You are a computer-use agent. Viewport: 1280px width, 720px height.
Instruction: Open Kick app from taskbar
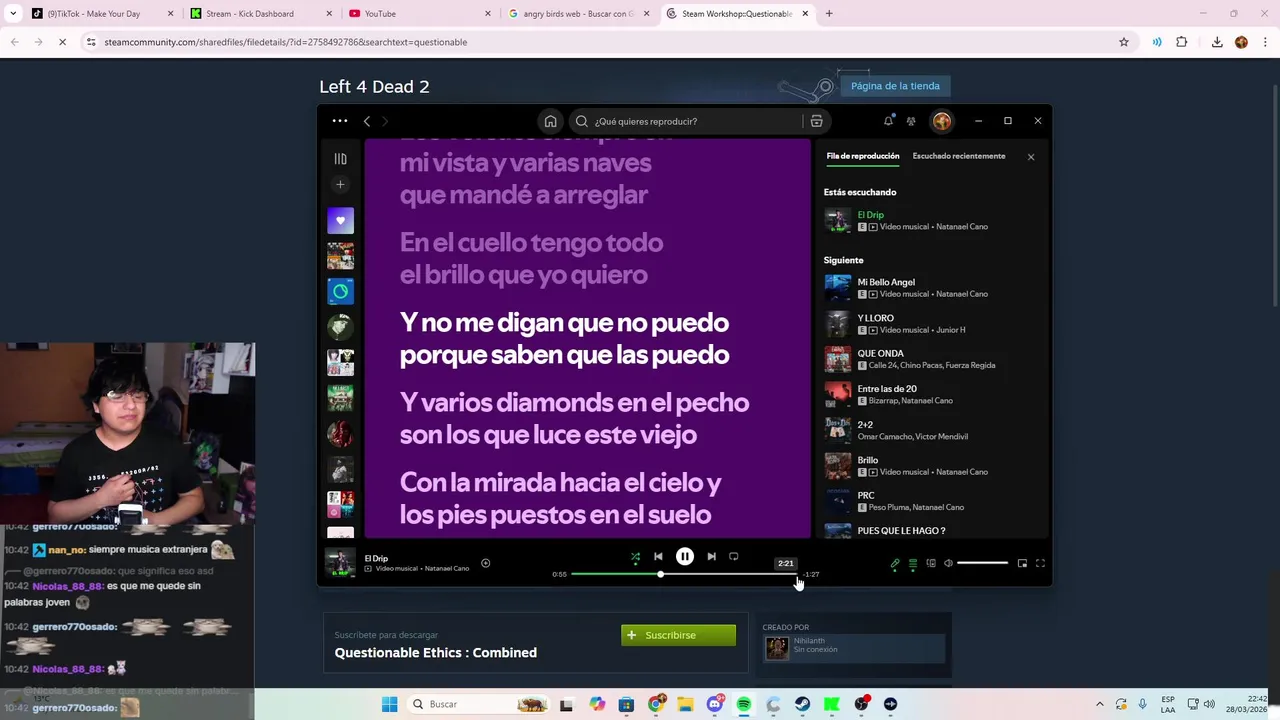[832, 704]
